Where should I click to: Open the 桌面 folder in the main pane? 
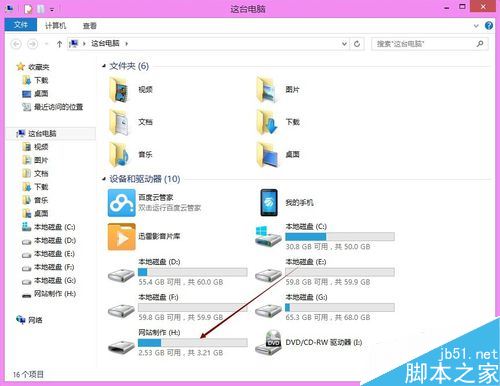[267, 154]
